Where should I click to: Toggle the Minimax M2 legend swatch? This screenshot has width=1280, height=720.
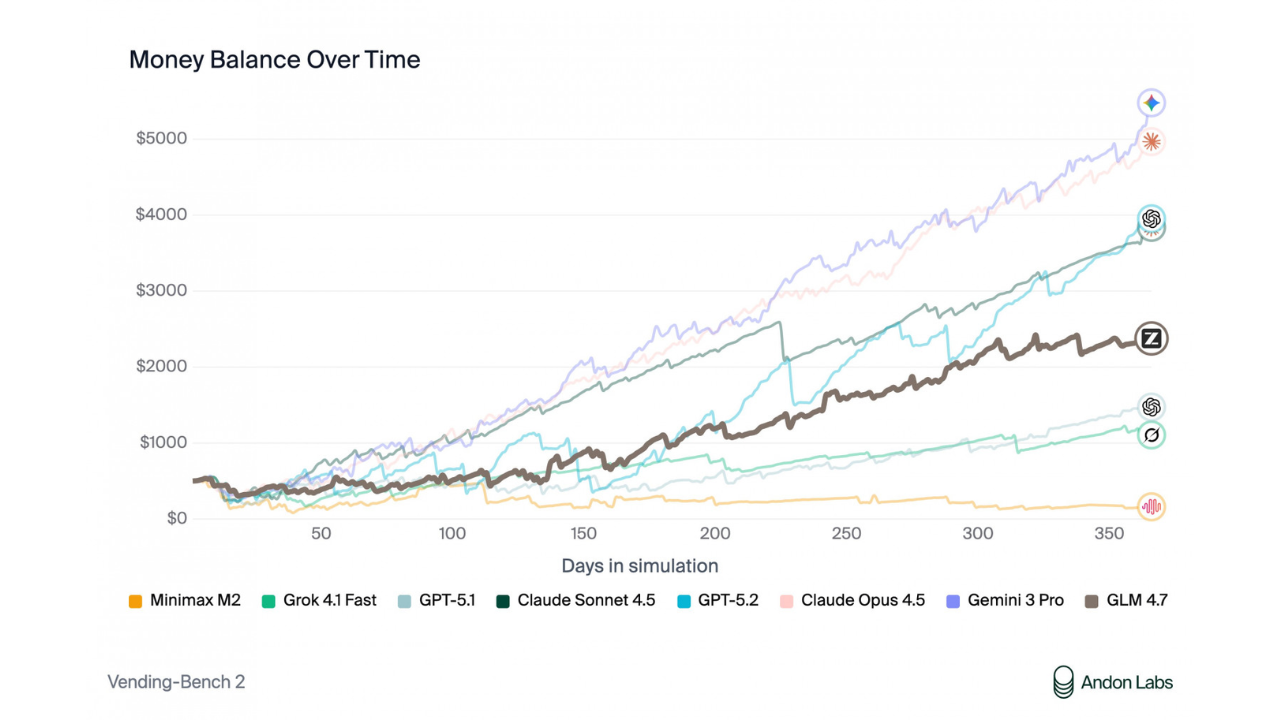(x=136, y=601)
